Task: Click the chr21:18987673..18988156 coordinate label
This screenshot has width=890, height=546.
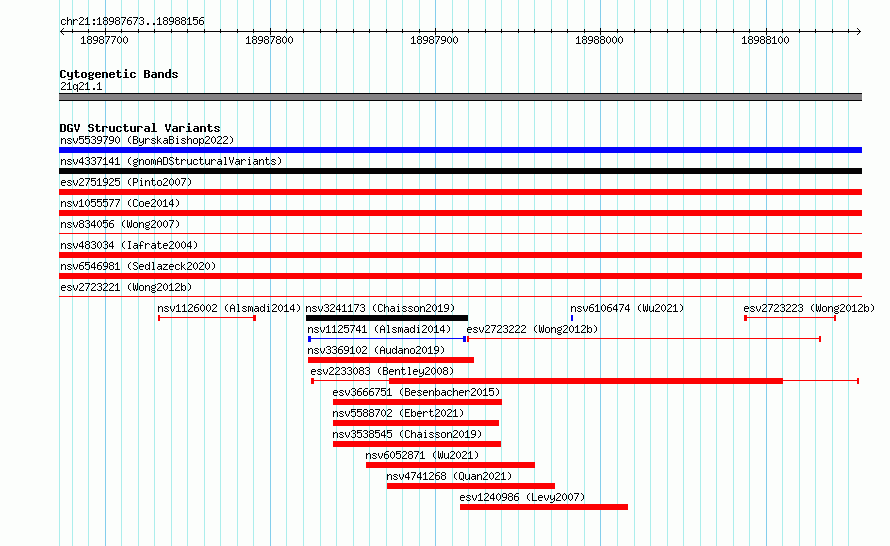Action: coord(132,21)
